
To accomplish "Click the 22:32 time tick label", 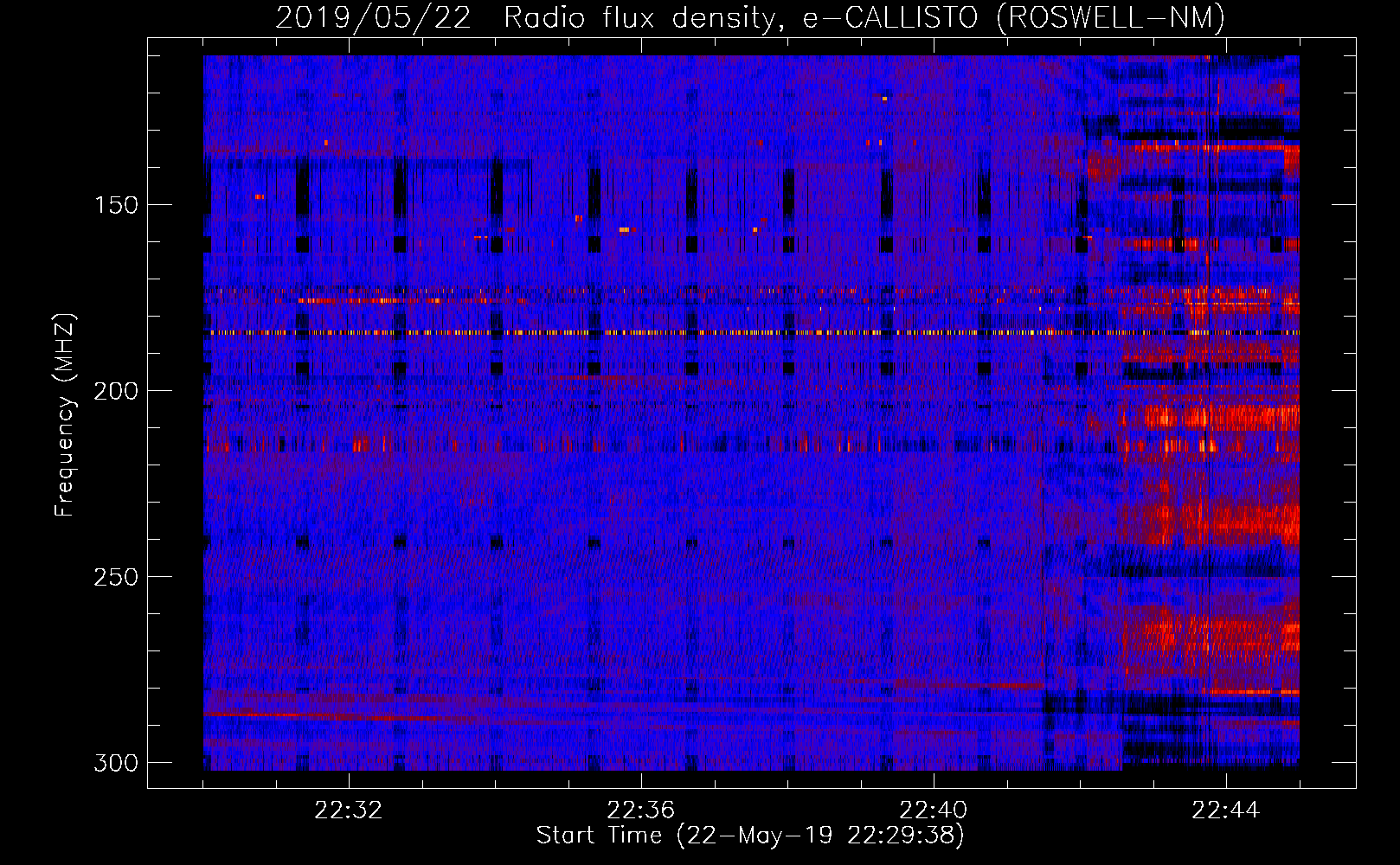I will (x=349, y=810).
